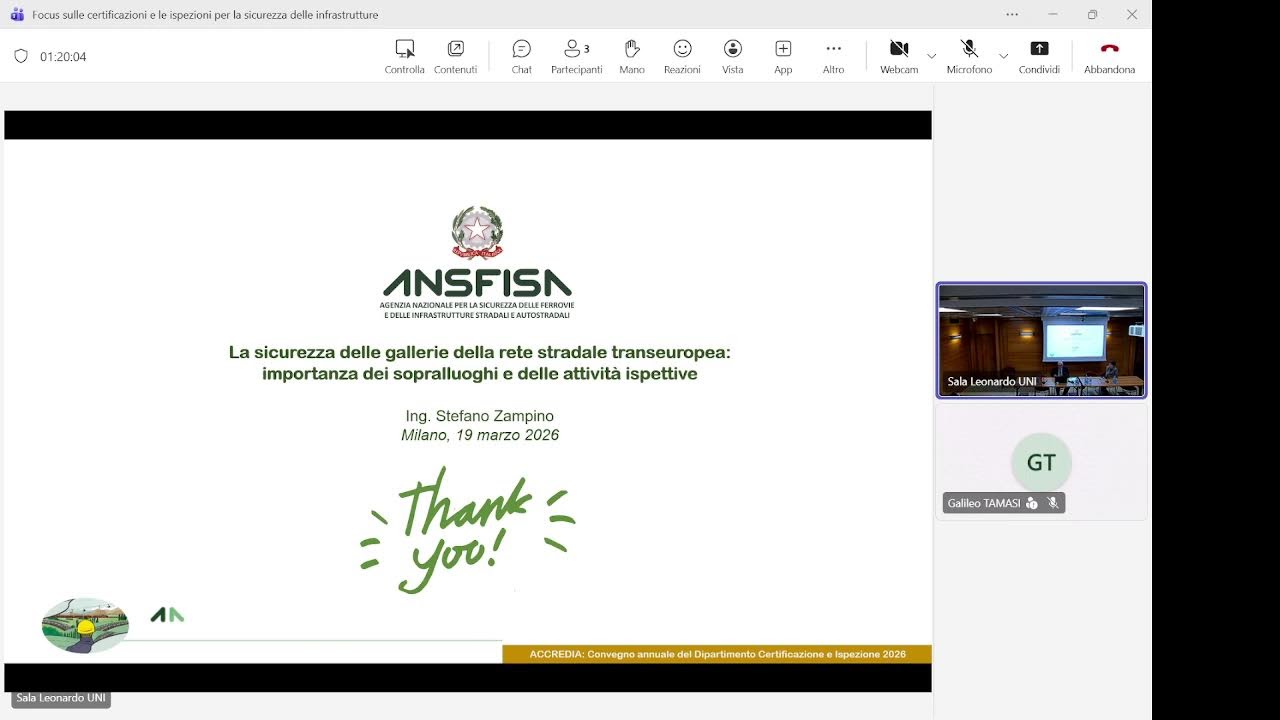Click the ANSFISA logo on the slide

(477, 263)
